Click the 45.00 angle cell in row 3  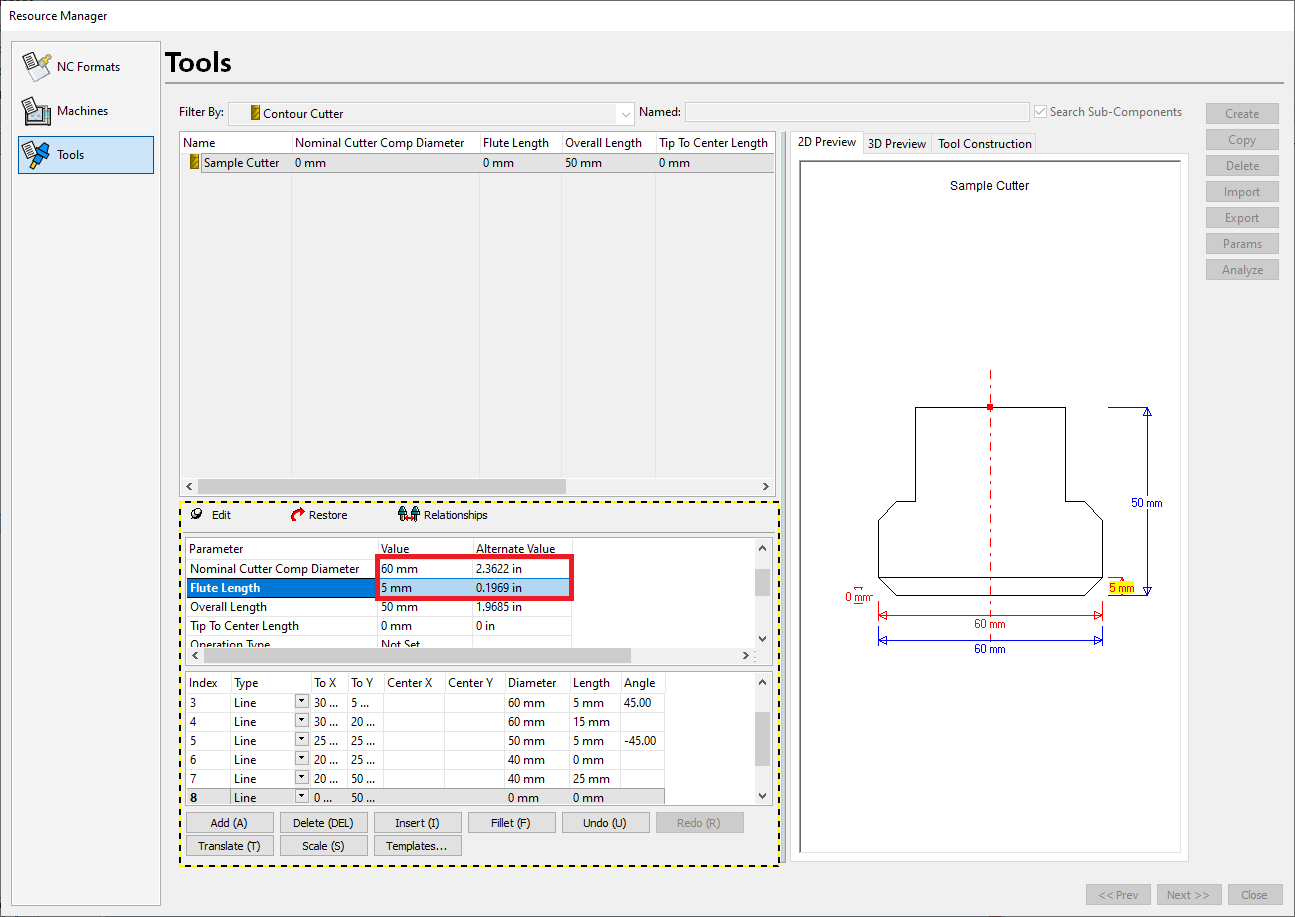pos(642,703)
